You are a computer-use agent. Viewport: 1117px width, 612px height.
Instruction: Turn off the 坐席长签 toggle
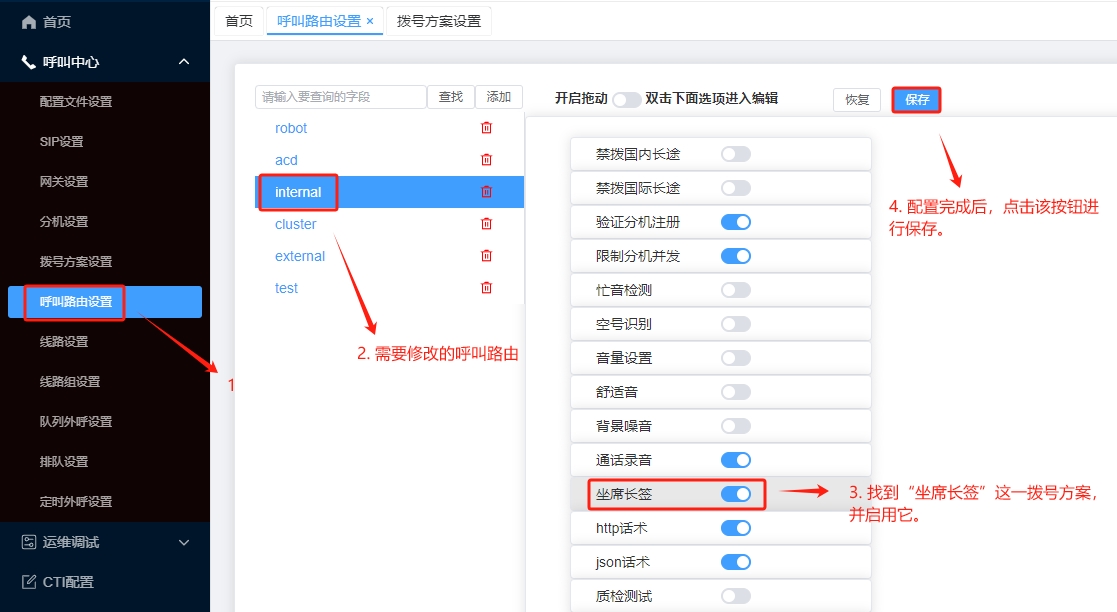(x=735, y=494)
